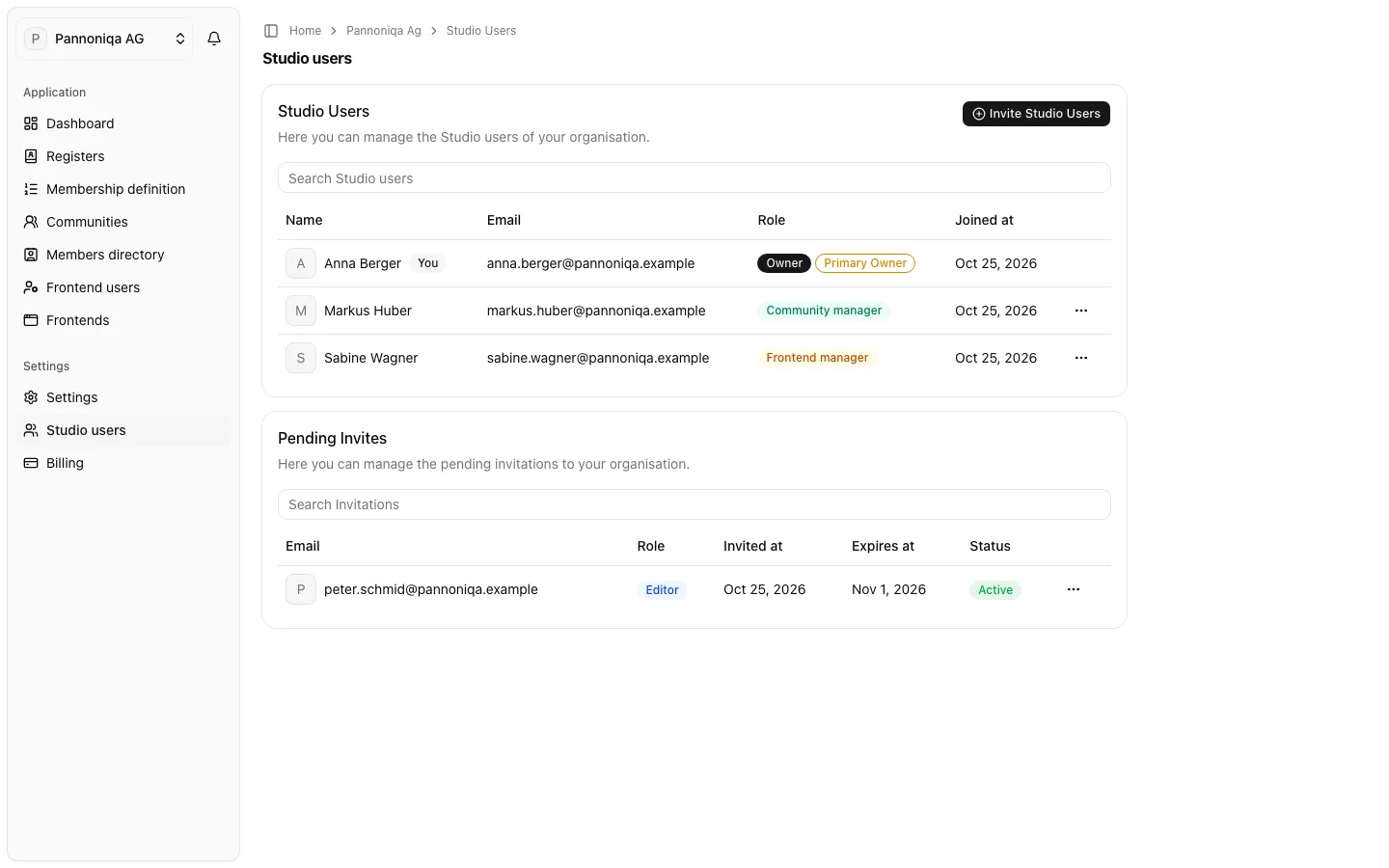Toggle the sidebar panel icon
Screen dimensions: 1389x868
271,31
